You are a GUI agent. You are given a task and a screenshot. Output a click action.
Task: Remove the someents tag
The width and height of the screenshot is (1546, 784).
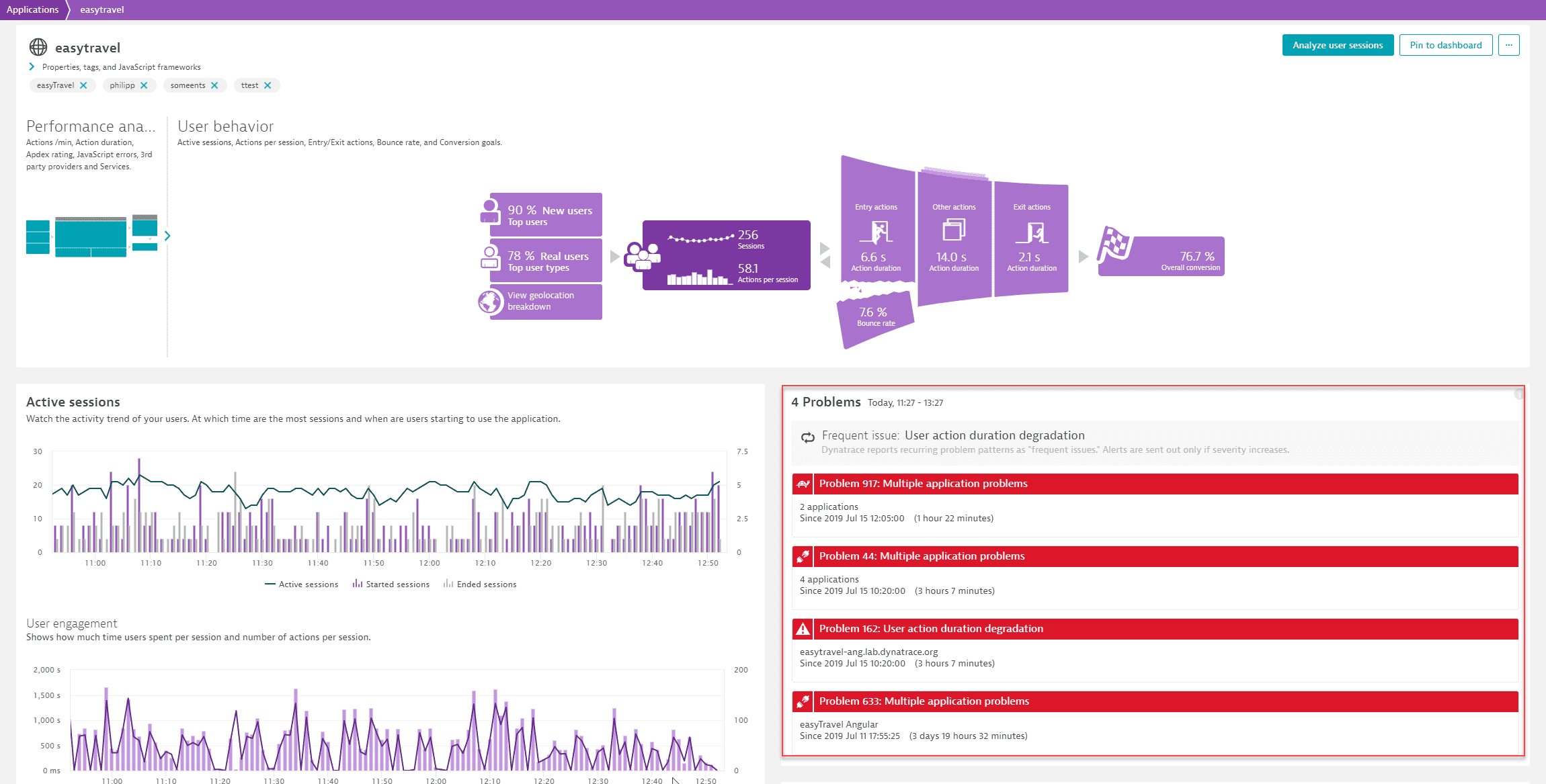pos(214,85)
